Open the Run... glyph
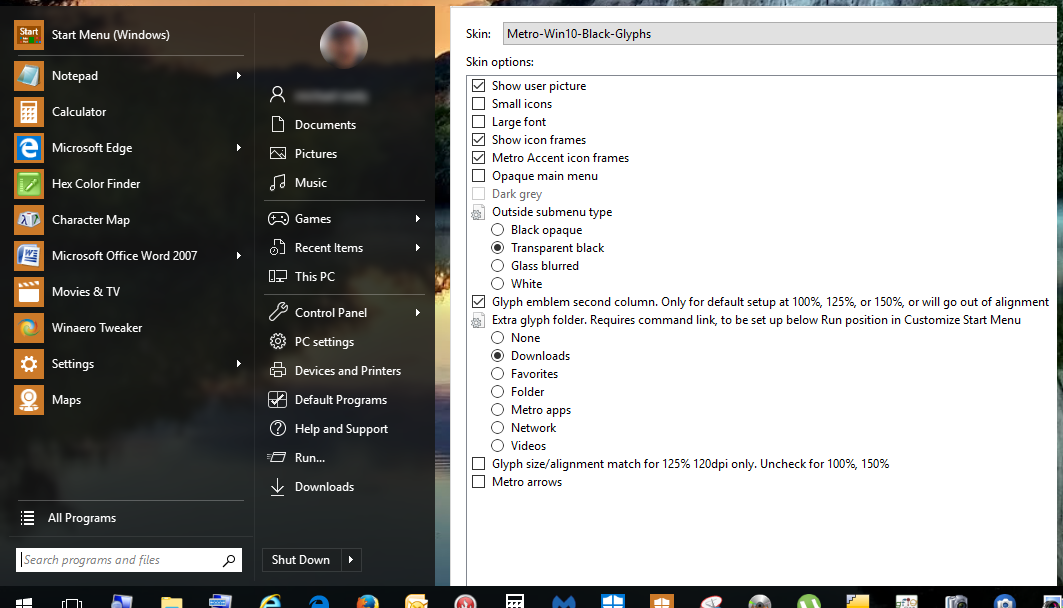1063x608 pixels. coord(277,458)
